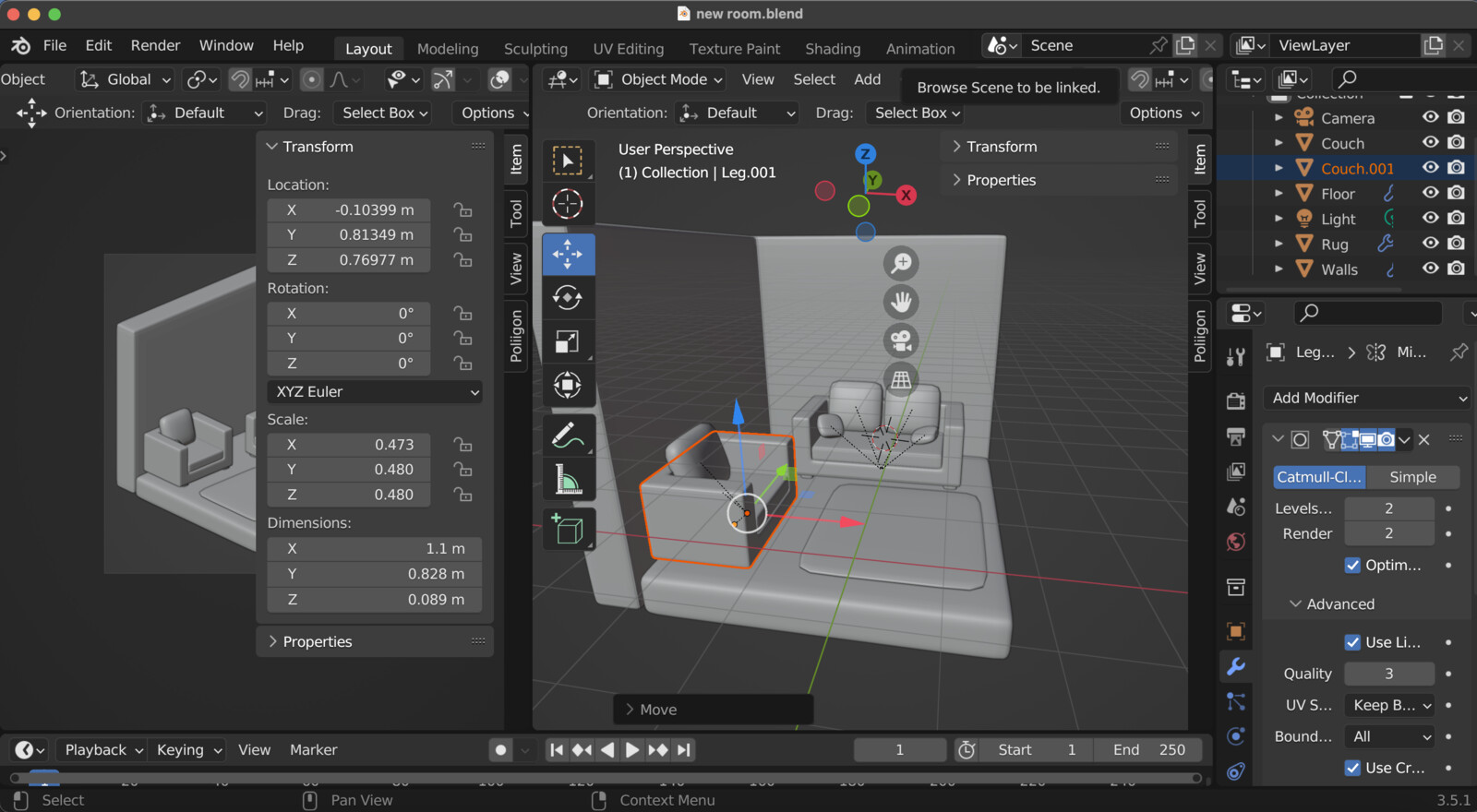Click the Blender logo menu icon
Screen dimensions: 1477x812
[x=21, y=45]
